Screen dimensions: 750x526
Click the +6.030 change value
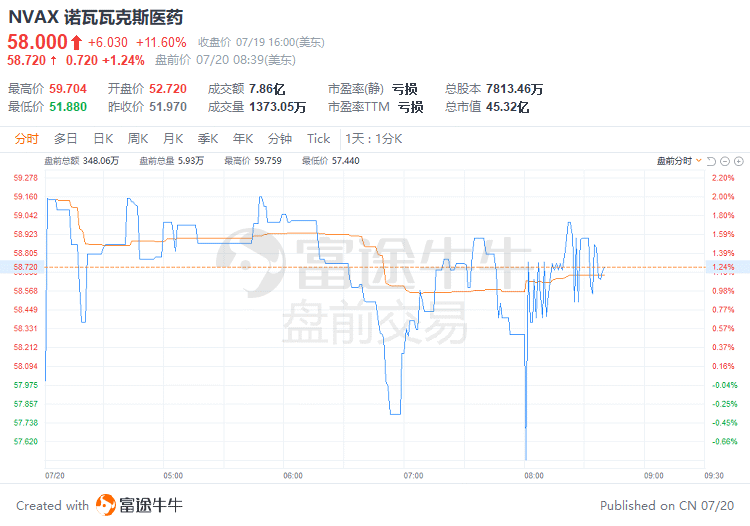point(108,43)
